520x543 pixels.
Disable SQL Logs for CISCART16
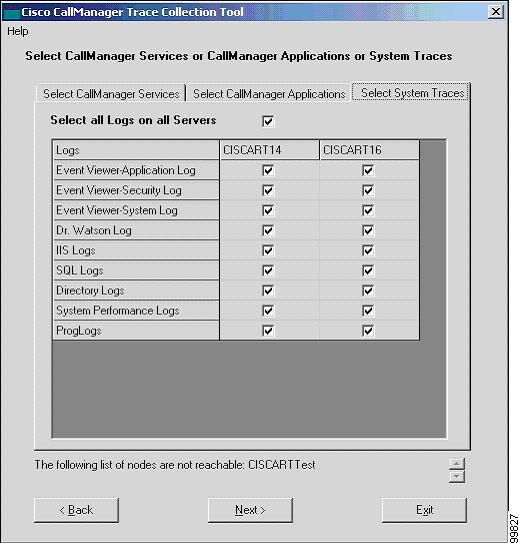(368, 270)
